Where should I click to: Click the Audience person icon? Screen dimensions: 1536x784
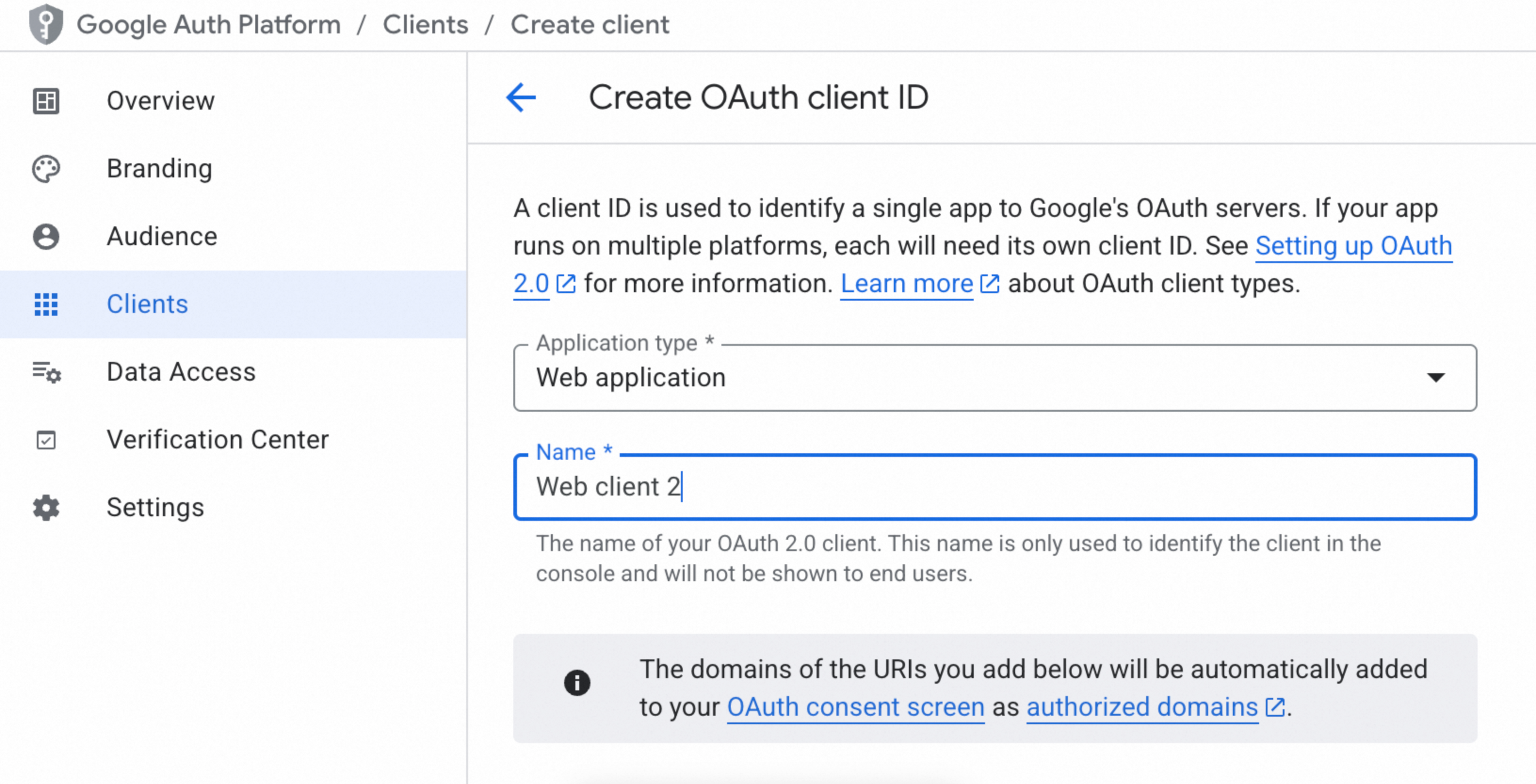tap(46, 237)
